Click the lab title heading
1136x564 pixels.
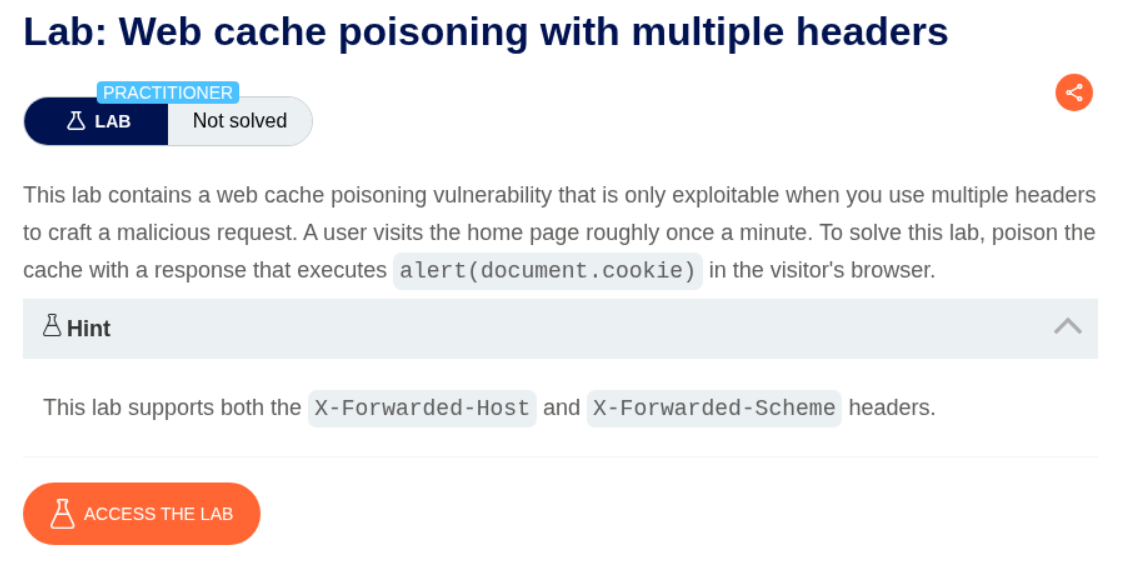pos(485,33)
